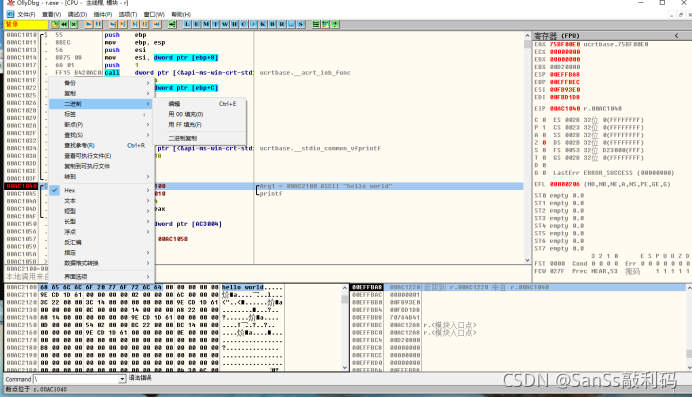The width and height of the screenshot is (692, 398).
Task: Click the step into toolbar icon
Action: [113, 24]
